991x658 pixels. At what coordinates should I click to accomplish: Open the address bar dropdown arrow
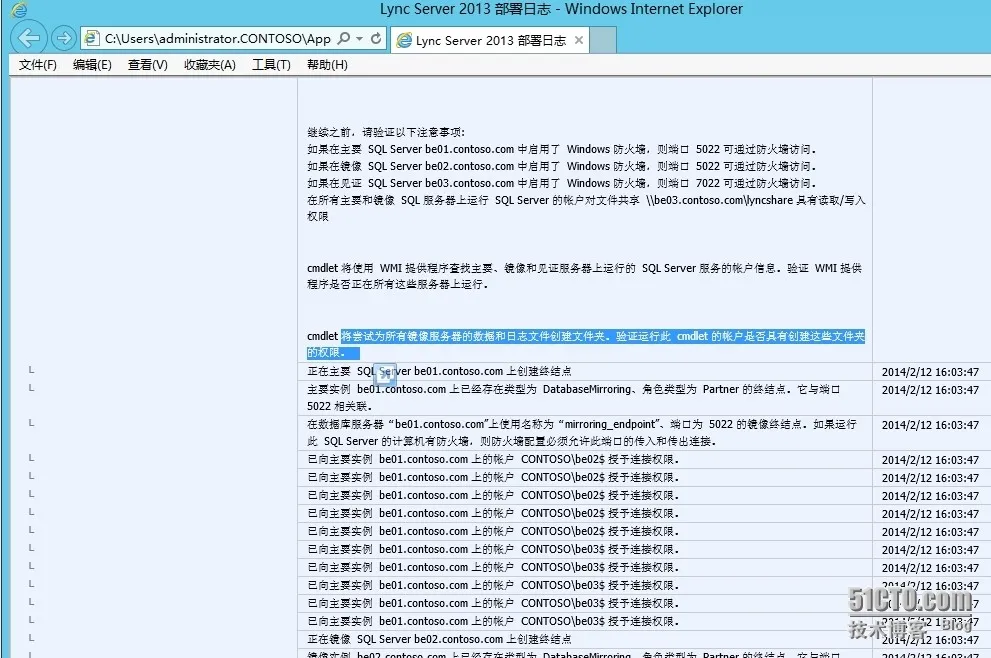(360, 39)
